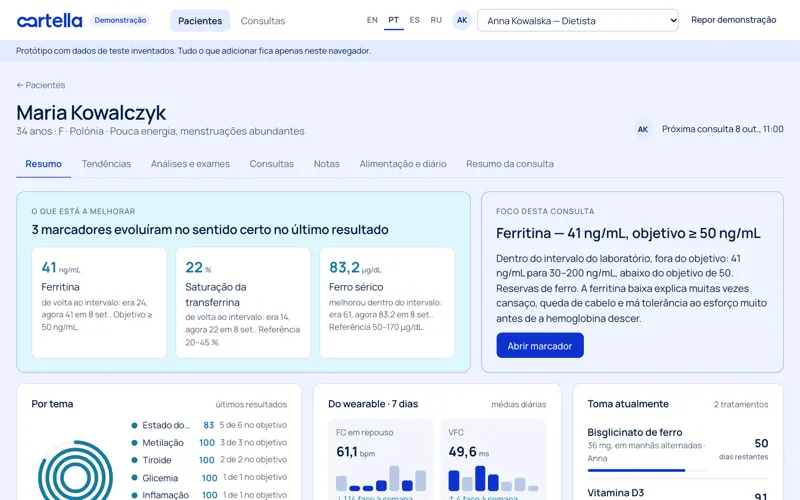Click the últimos resultados label
Screen dimensions: 800x500
pos(251,404)
